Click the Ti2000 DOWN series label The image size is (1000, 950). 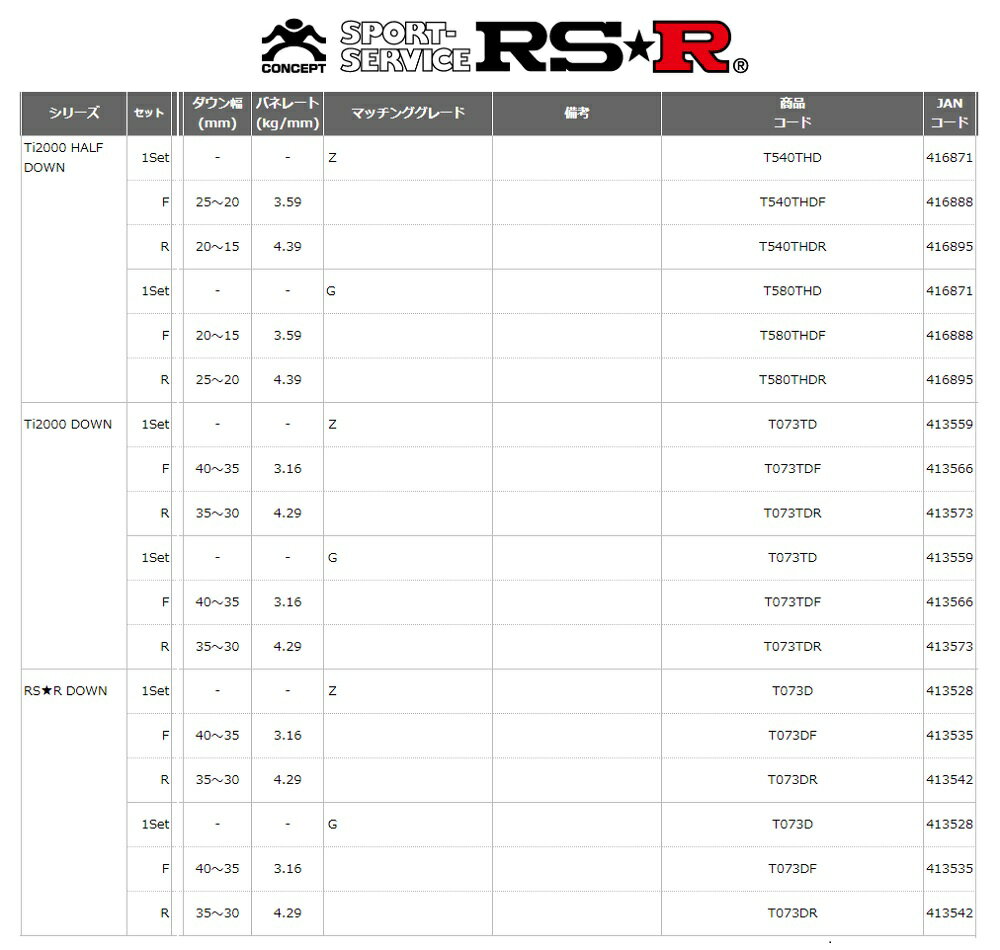pos(68,425)
